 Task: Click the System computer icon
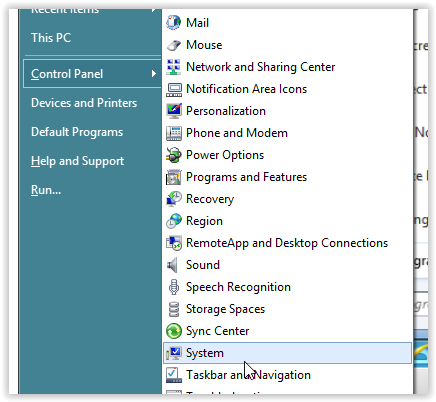tap(174, 353)
